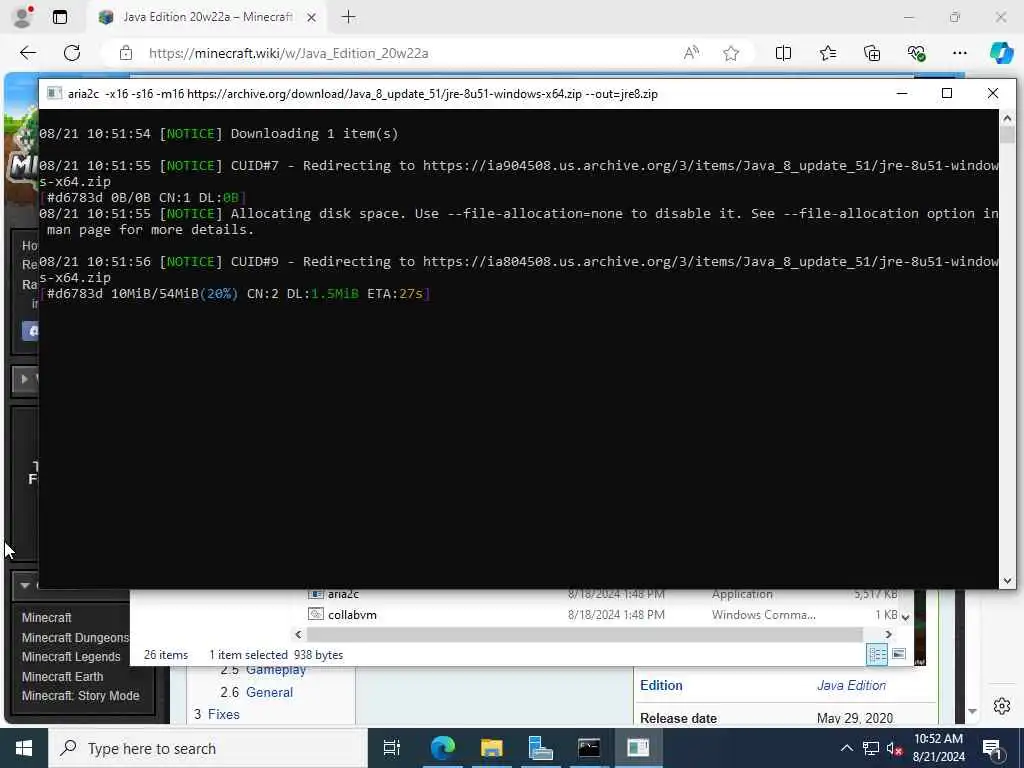Select aria2c file in Explorer list
1024x768 pixels.
pos(343,594)
